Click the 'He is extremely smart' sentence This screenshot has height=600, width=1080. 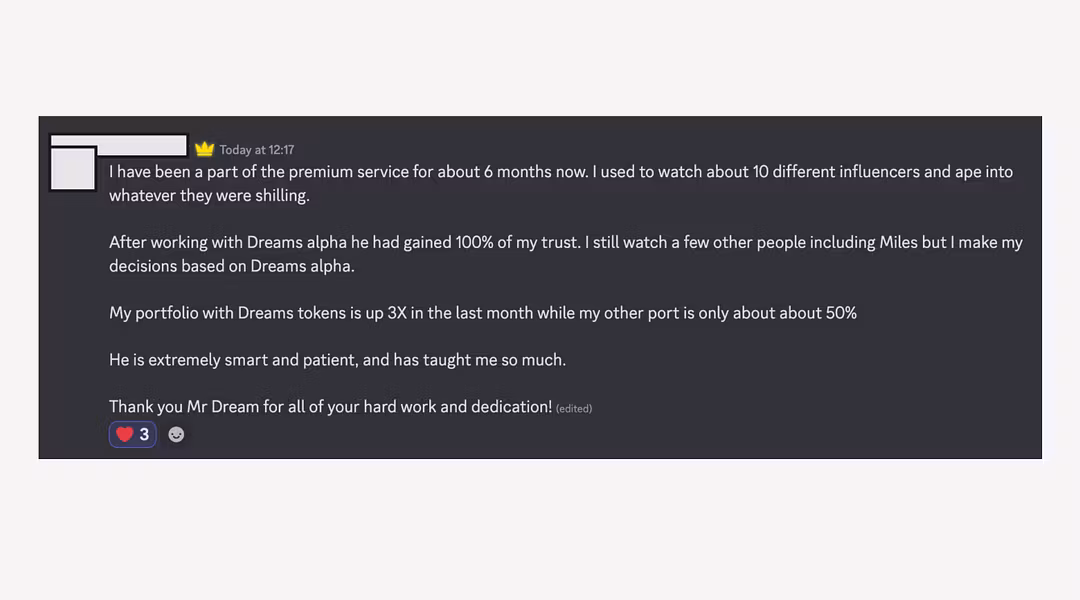coord(338,360)
